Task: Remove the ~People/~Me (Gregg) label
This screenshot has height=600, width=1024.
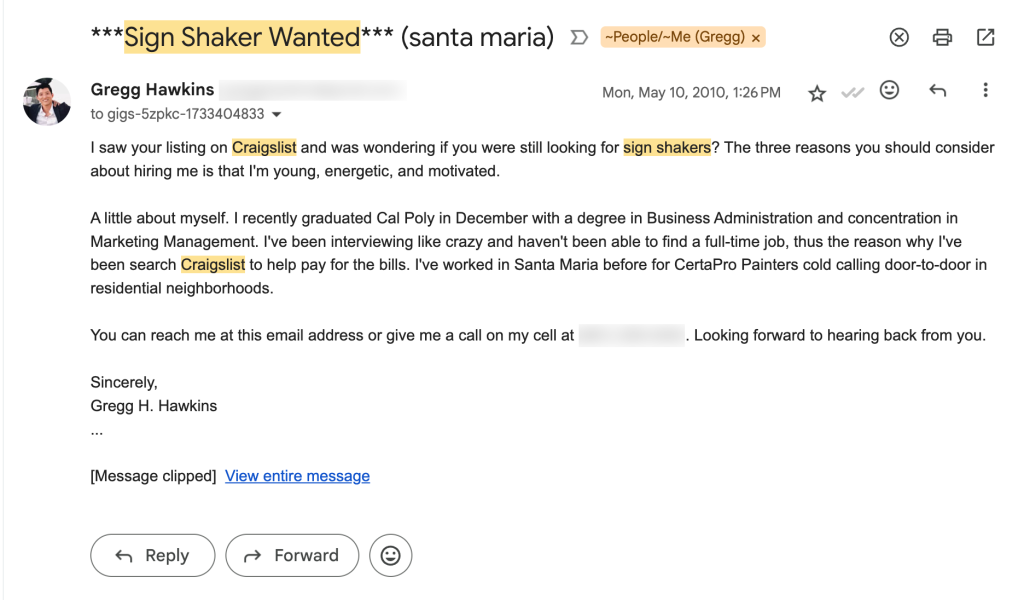Action: [756, 38]
